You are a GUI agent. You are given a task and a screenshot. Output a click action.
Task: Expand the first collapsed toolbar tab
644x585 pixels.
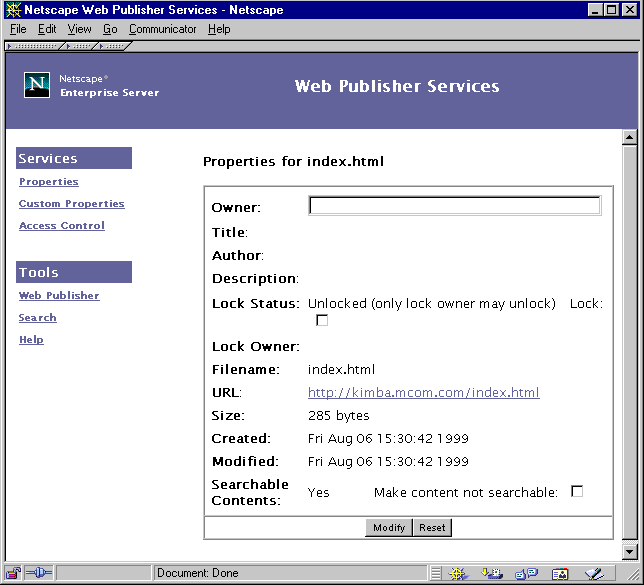[34, 46]
